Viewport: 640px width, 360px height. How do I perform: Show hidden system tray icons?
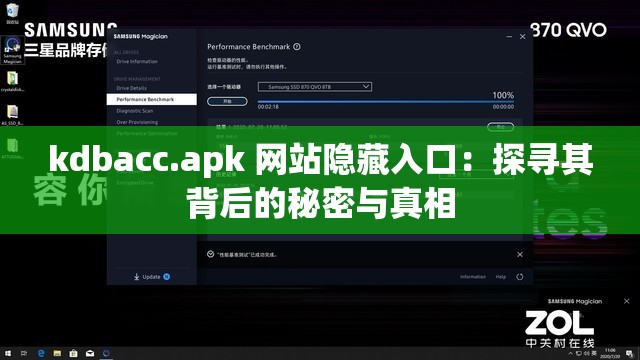pos(571,353)
